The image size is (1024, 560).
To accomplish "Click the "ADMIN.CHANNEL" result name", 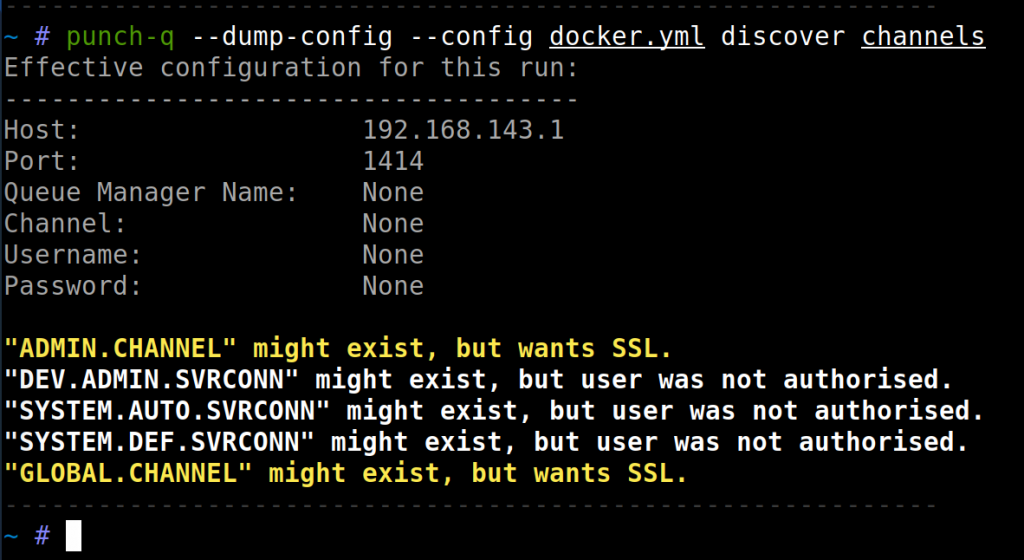I will 120,349.
